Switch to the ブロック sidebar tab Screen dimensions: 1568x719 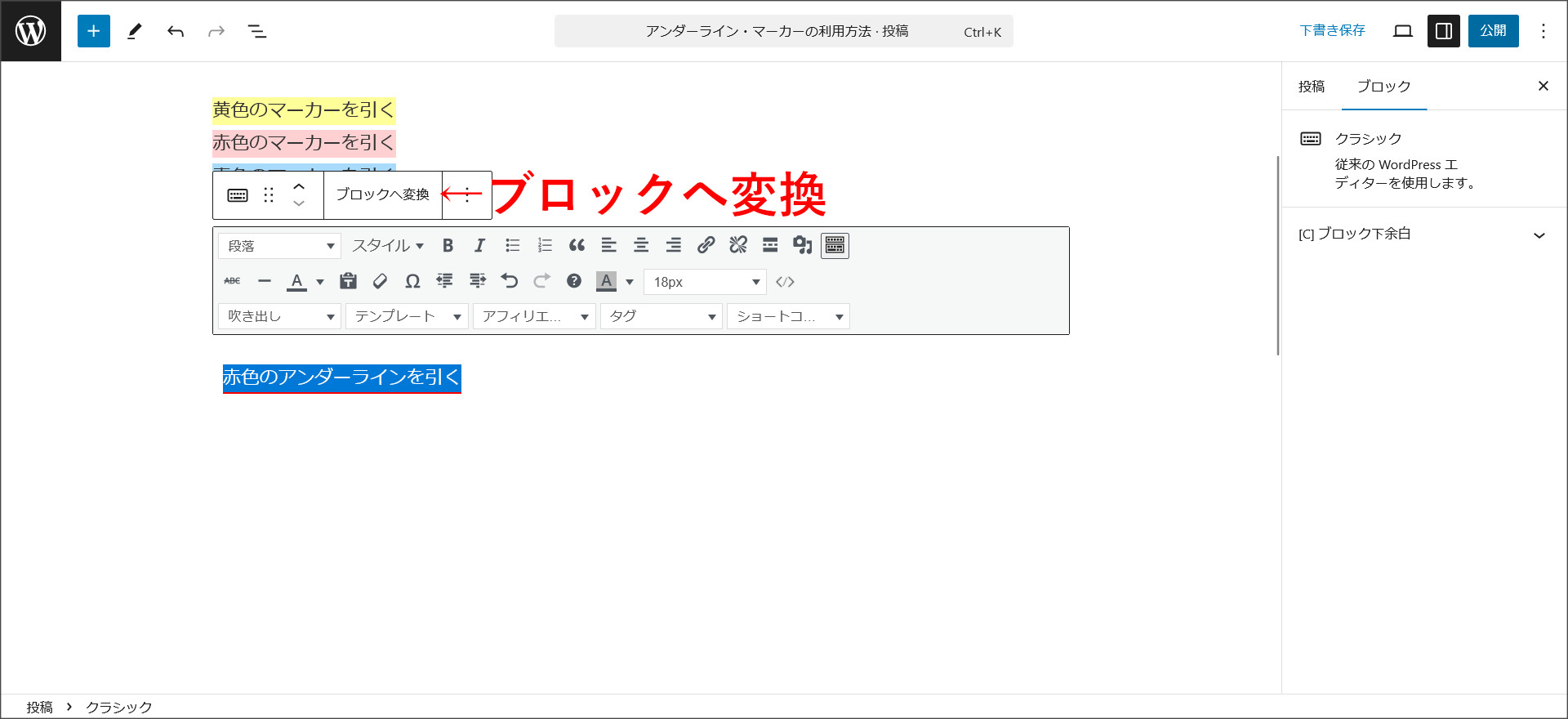coord(1384,87)
